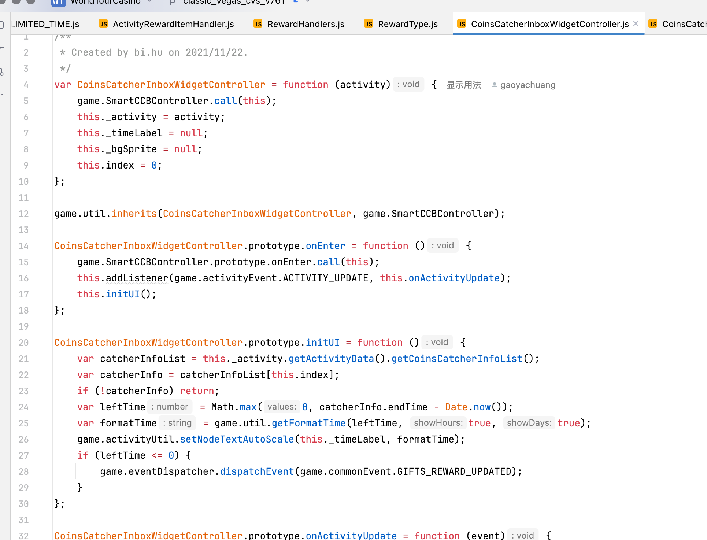
Task: Click the JS file icon on RewardHandlers.js tab
Action: pyautogui.click(x=259, y=23)
